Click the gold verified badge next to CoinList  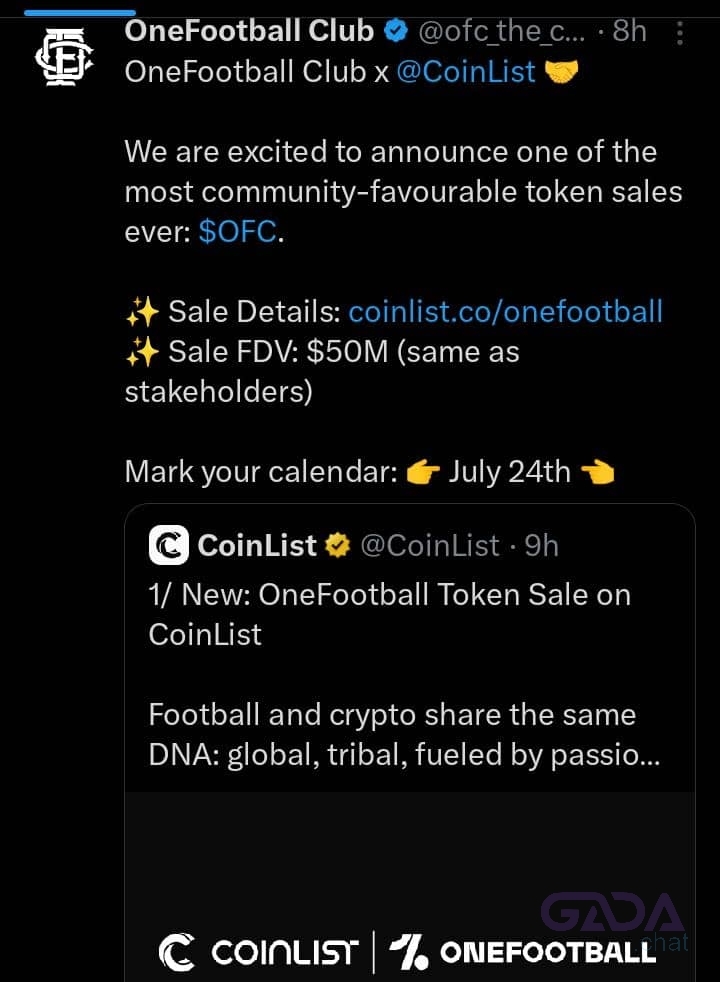click(337, 545)
